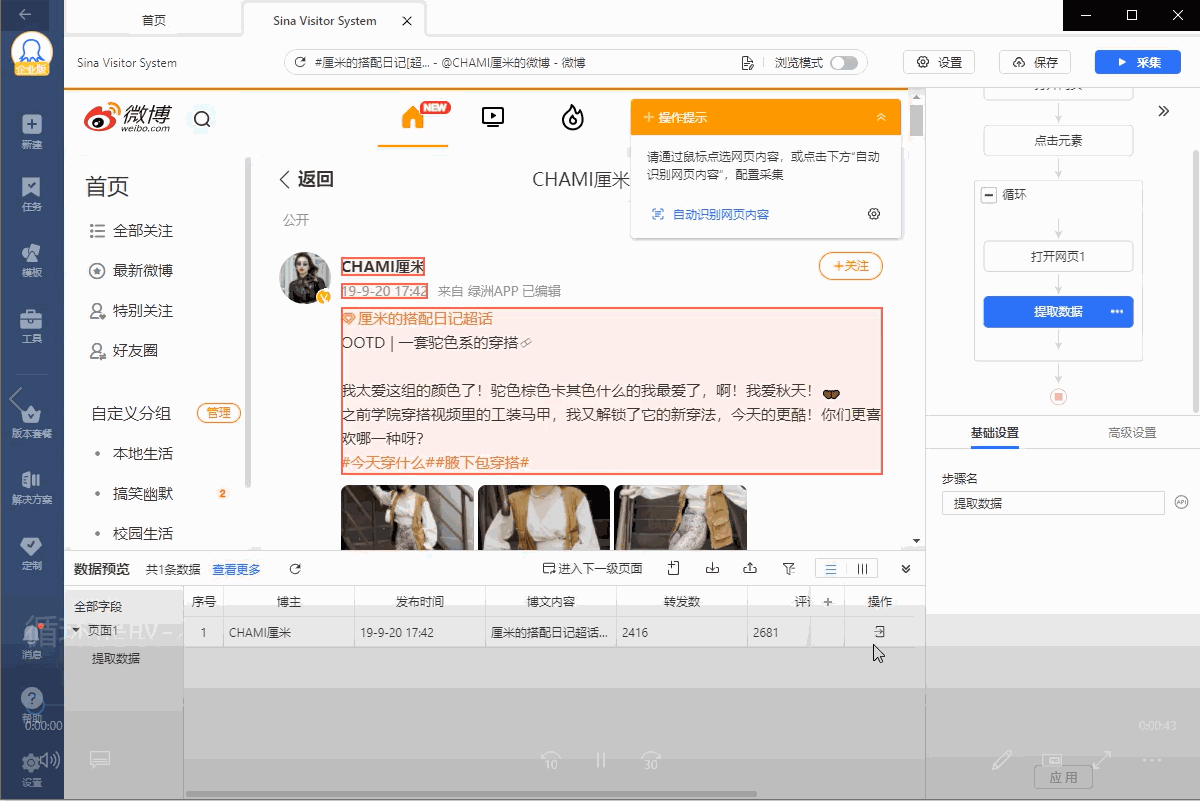Click the download icon in preview toolbar
1200x801 pixels.
(x=713, y=569)
